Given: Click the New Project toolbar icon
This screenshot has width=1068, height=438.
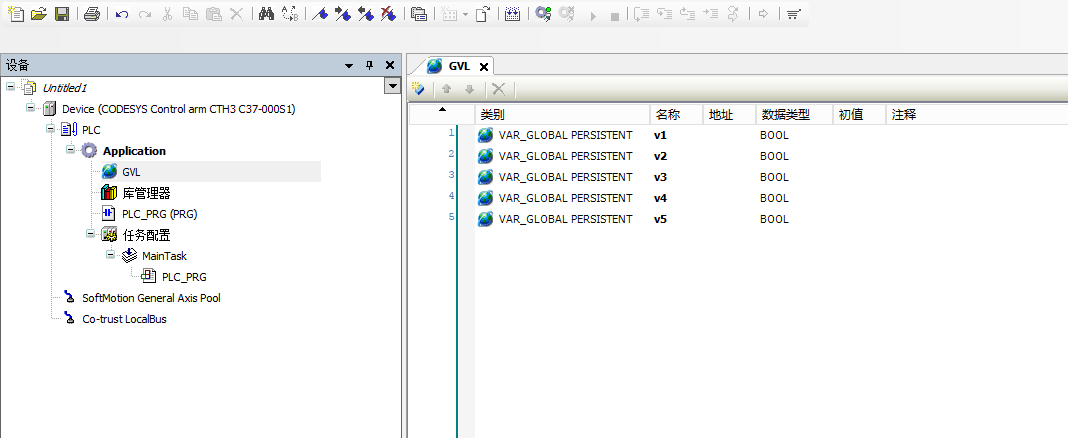Looking at the screenshot, I should (16, 14).
